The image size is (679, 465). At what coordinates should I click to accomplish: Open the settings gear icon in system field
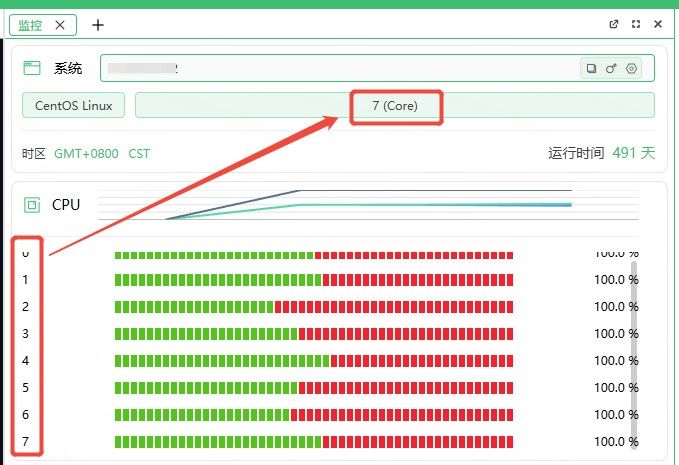click(x=631, y=68)
